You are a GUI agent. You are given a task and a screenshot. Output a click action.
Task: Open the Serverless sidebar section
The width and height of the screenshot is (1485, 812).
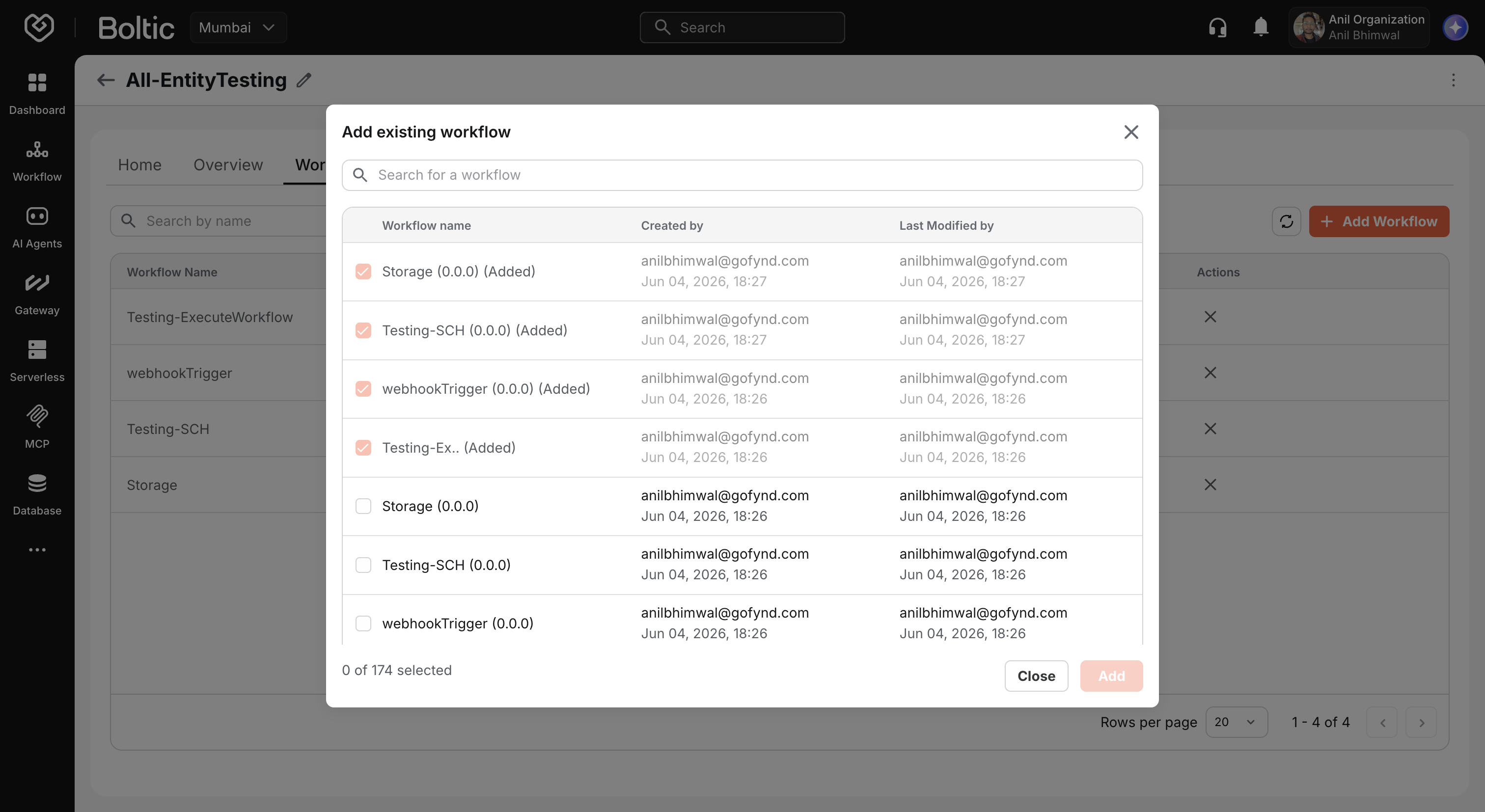tap(37, 361)
